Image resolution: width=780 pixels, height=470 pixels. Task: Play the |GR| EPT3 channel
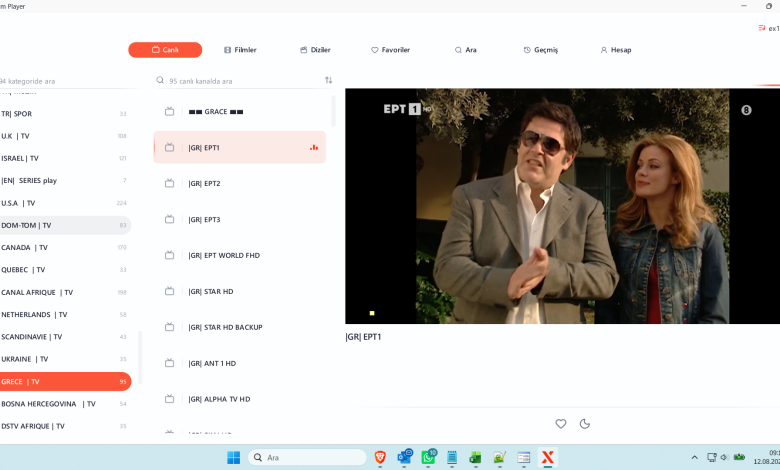(x=239, y=219)
